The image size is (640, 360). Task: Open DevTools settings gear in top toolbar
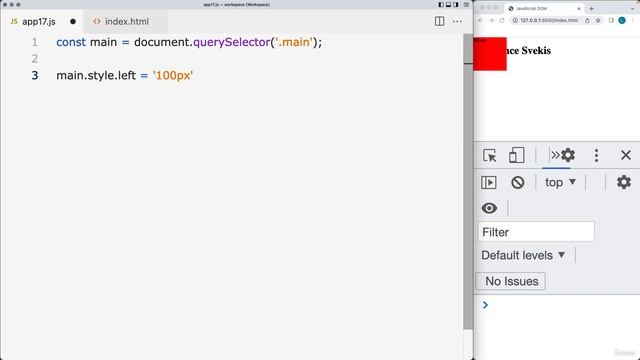(x=568, y=155)
